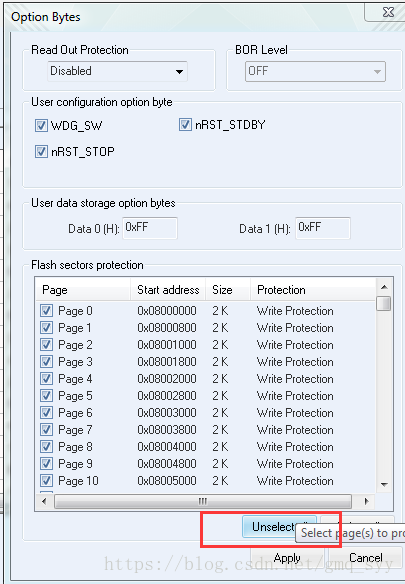
Task: Select address 0x08004000 cell
Action: pos(167,447)
